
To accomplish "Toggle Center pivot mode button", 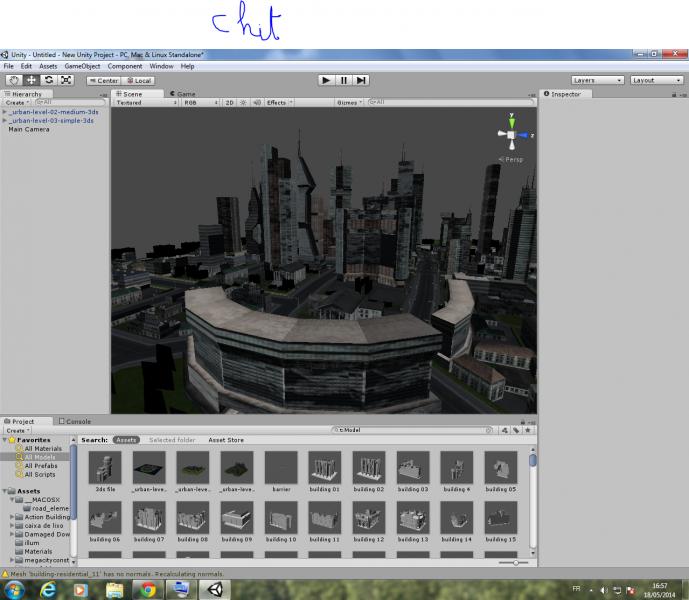I will 104,80.
